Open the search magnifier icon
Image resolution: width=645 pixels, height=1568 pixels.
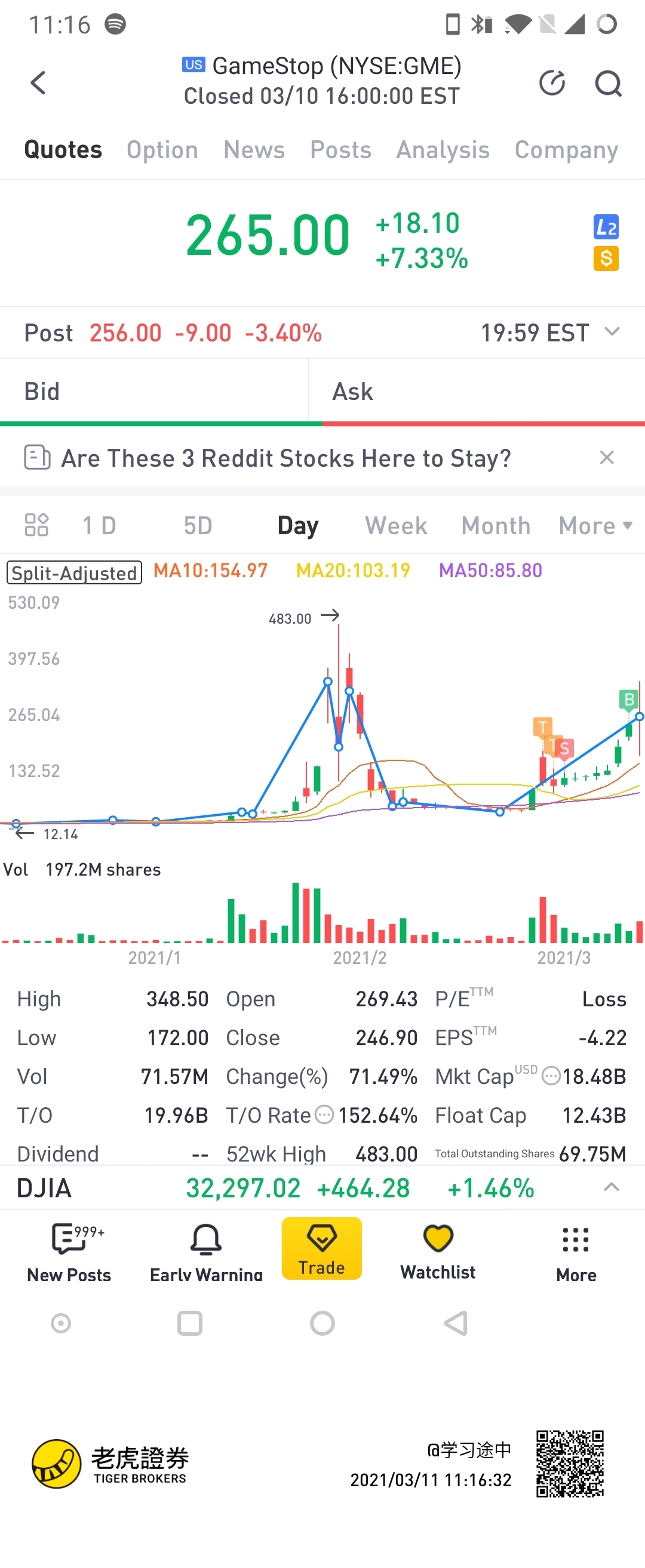pos(608,84)
